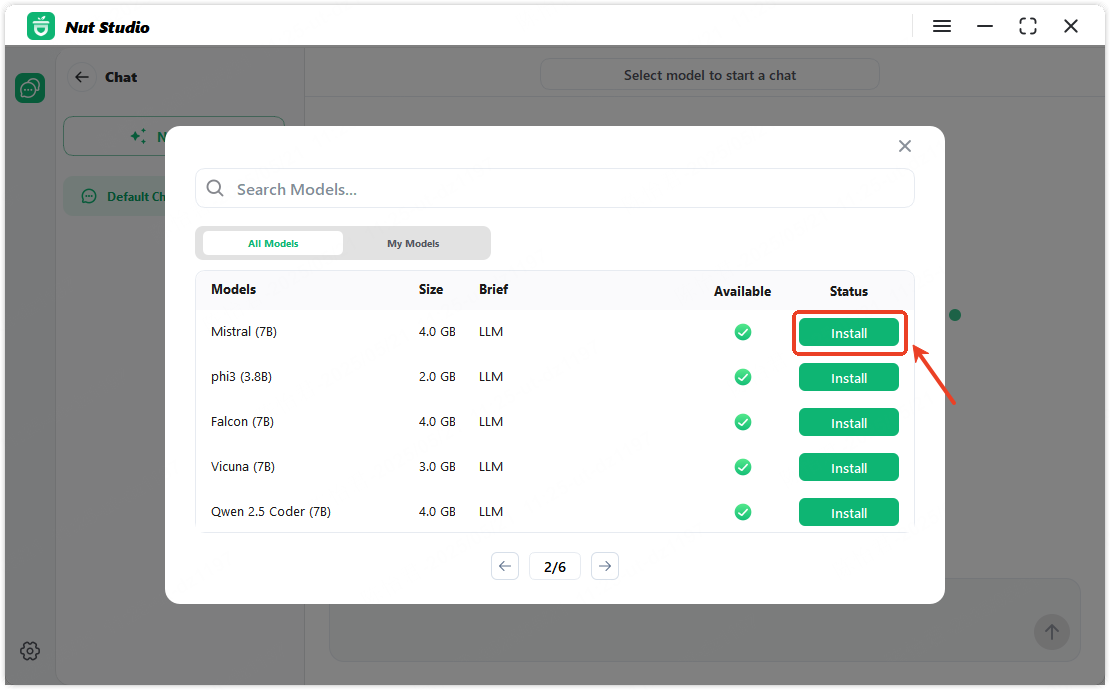Click the Nut Studio logo icon
Viewport: 1110px width, 690px height.
coord(41,26)
